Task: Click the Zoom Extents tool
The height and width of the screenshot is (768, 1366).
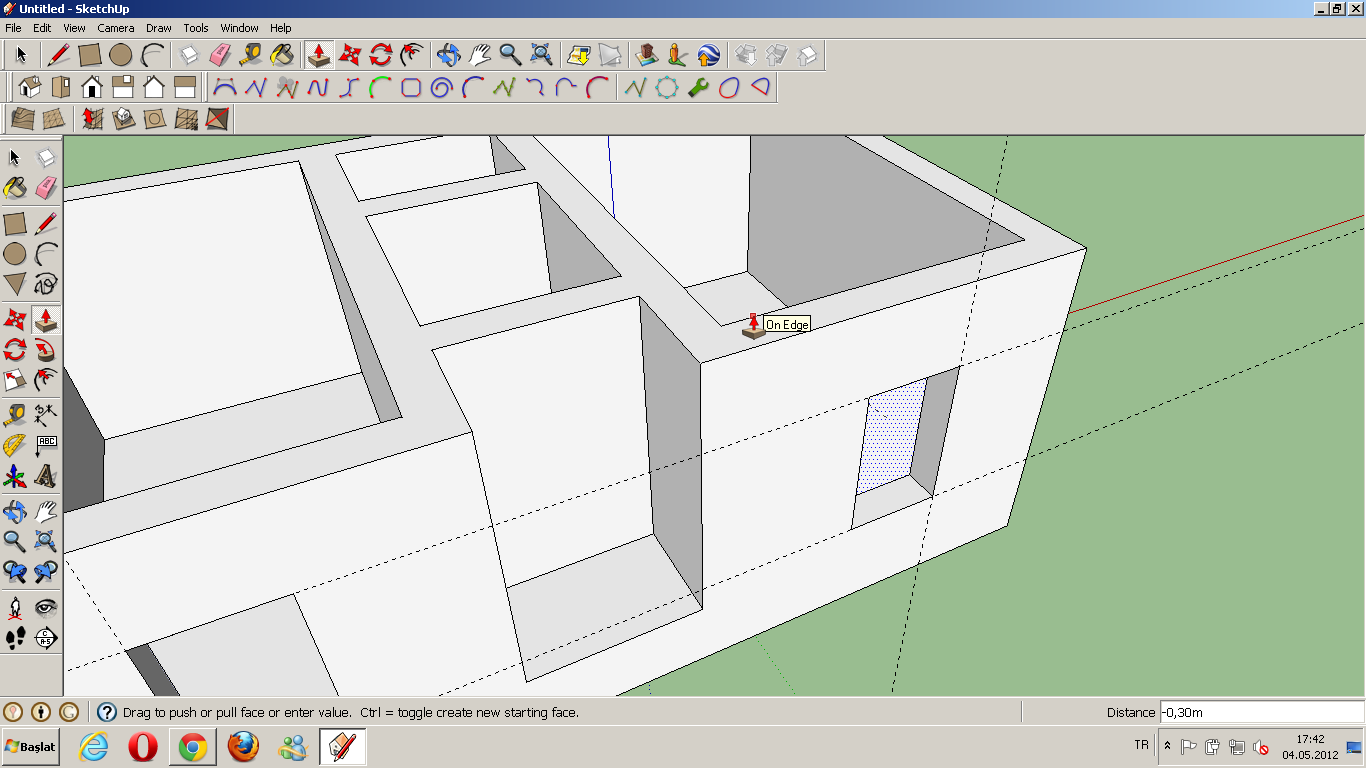Action: (x=541, y=55)
